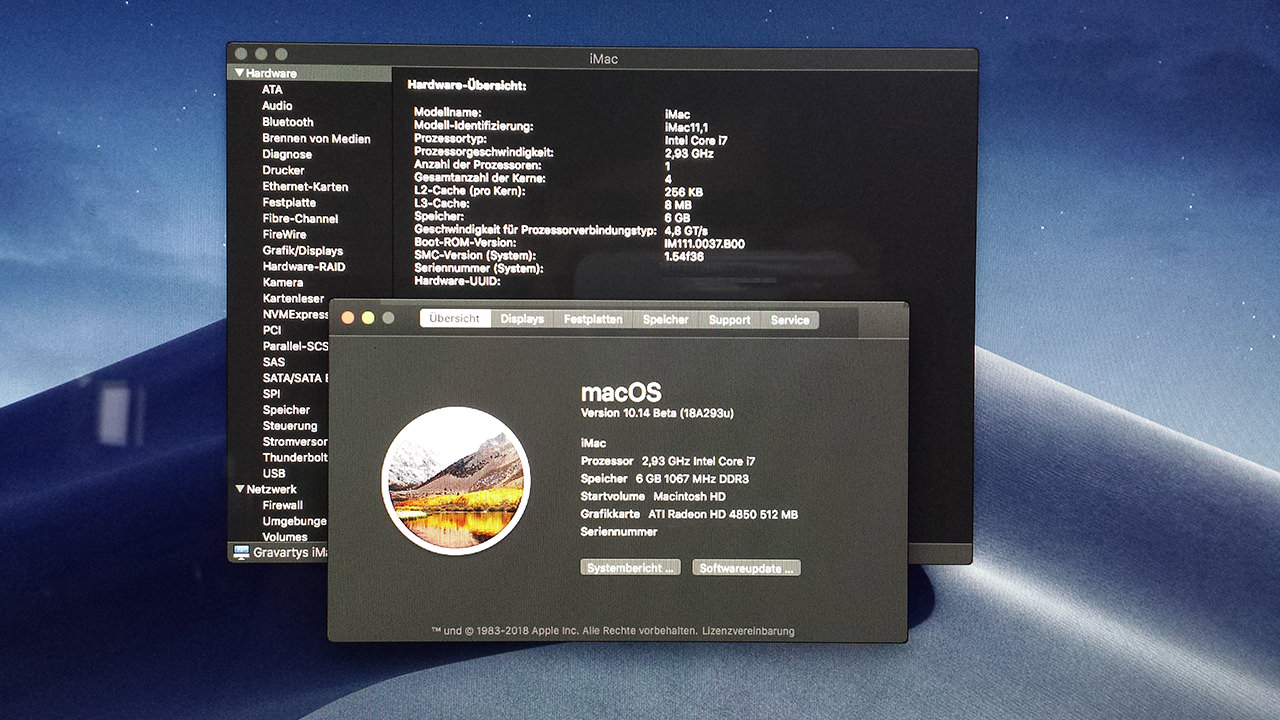Click the iMac title of system report window
The width and height of the screenshot is (1280, 720).
point(604,58)
